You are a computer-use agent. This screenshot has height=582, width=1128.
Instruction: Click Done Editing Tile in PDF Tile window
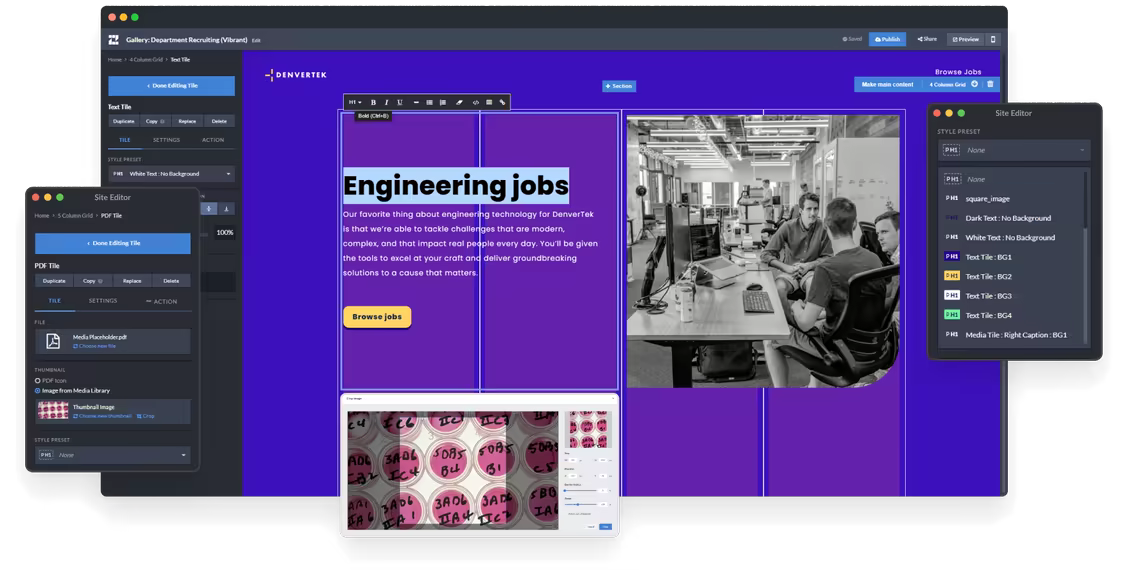113,243
